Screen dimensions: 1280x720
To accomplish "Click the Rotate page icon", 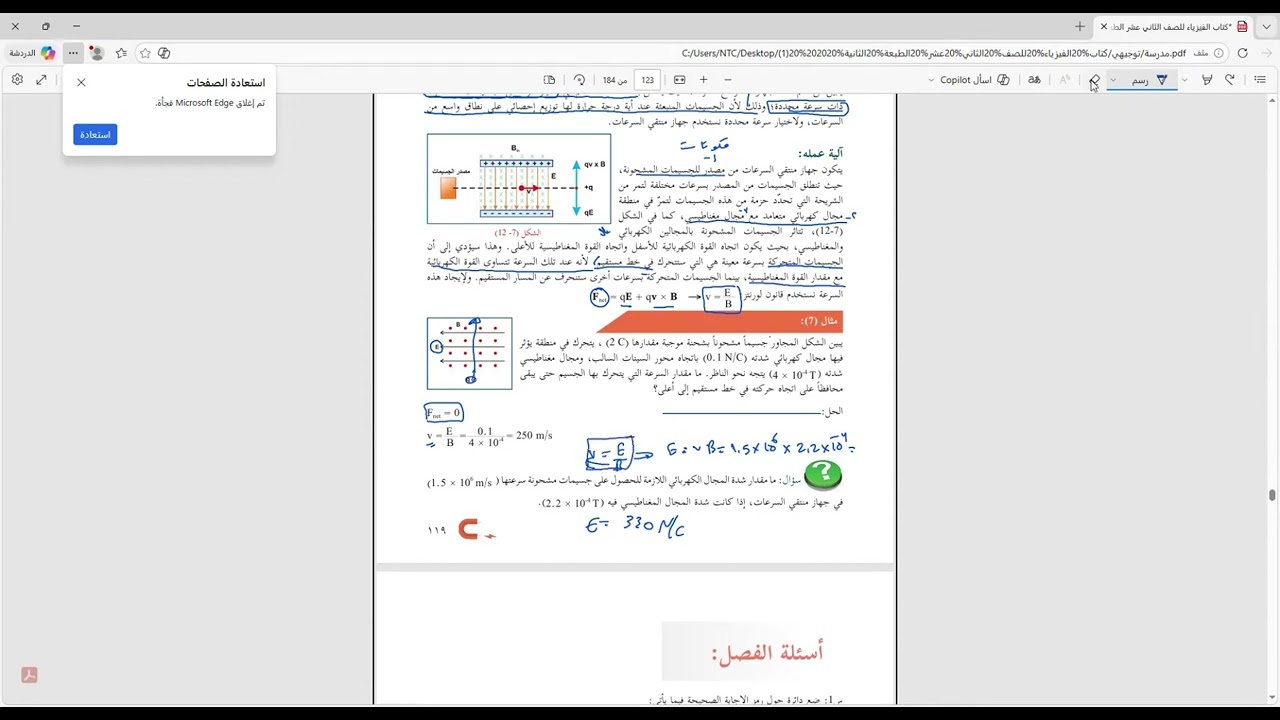I will pyautogui.click(x=579, y=80).
